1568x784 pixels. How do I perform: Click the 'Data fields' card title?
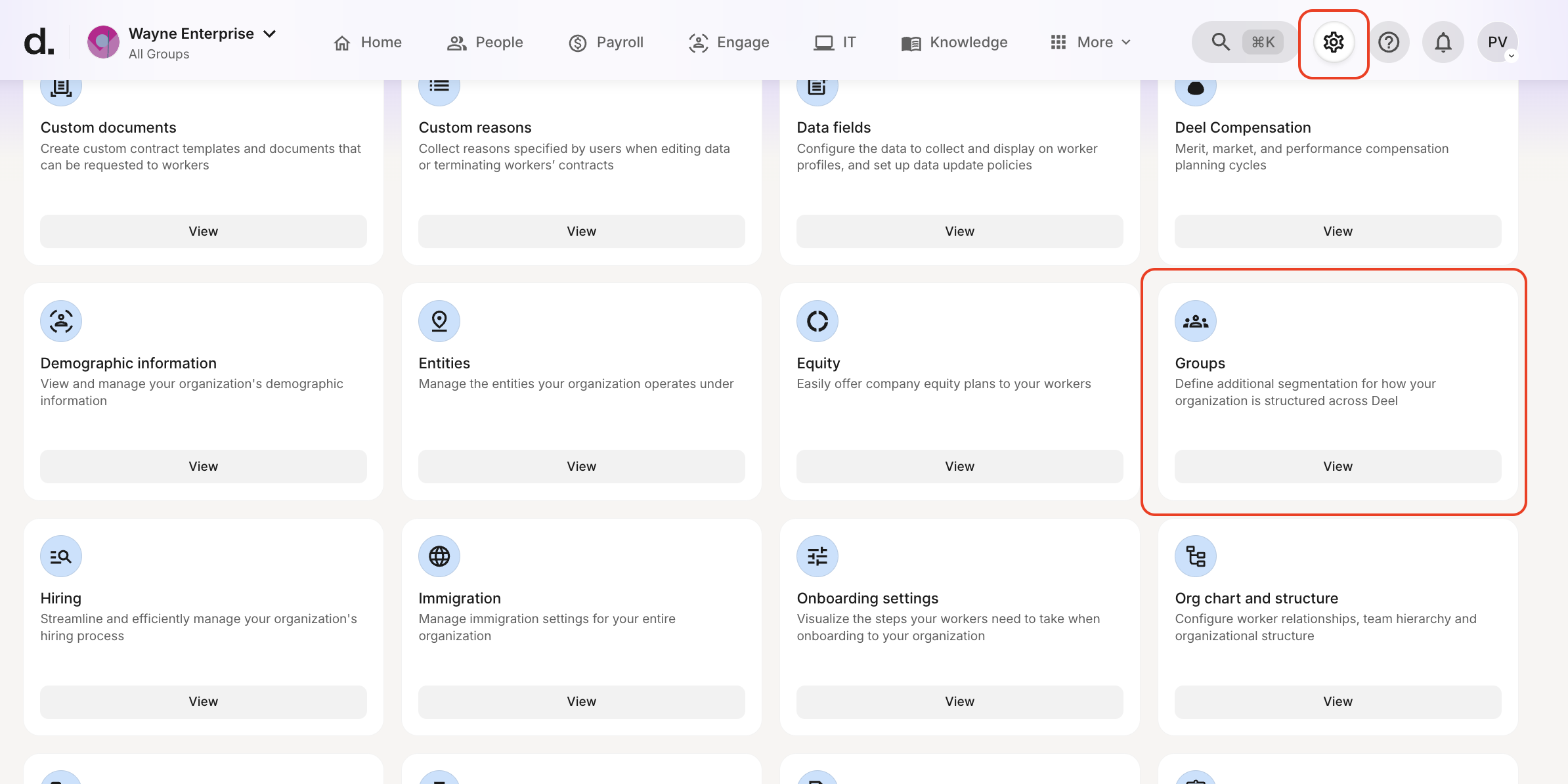click(x=833, y=127)
